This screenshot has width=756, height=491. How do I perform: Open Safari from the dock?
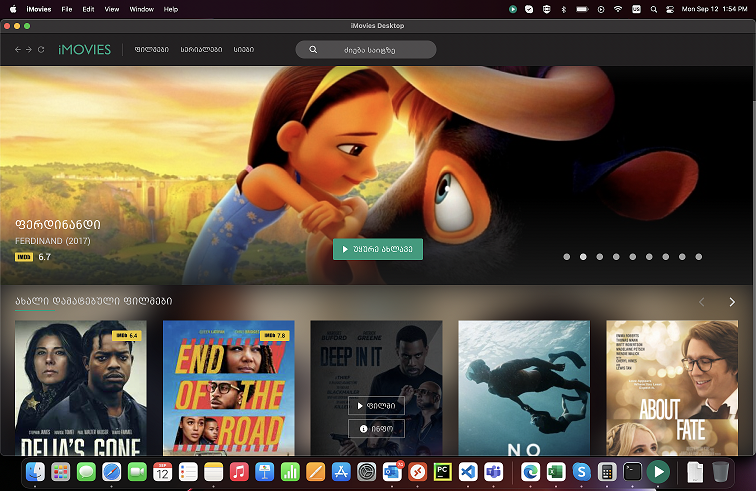pyautogui.click(x=111, y=472)
